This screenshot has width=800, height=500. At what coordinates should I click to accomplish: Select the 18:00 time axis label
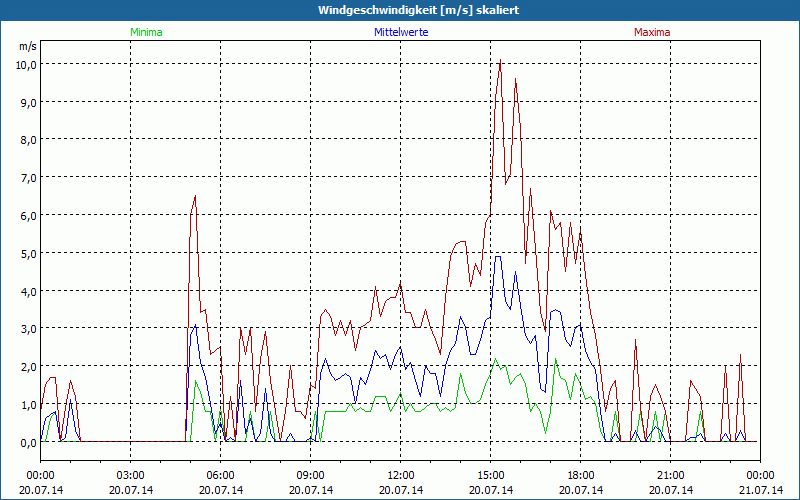(x=581, y=475)
